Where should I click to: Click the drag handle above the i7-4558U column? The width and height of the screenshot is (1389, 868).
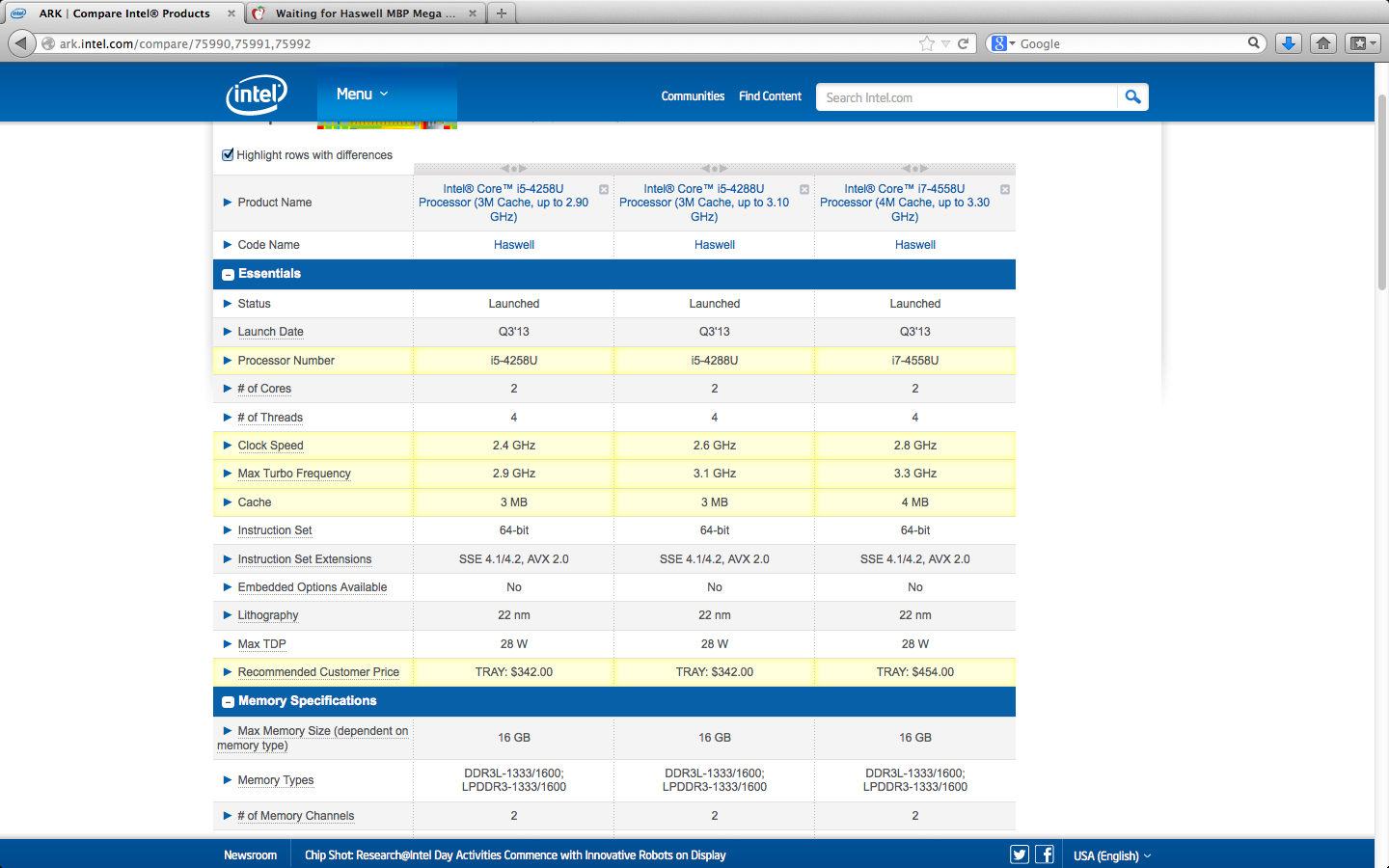(x=915, y=169)
